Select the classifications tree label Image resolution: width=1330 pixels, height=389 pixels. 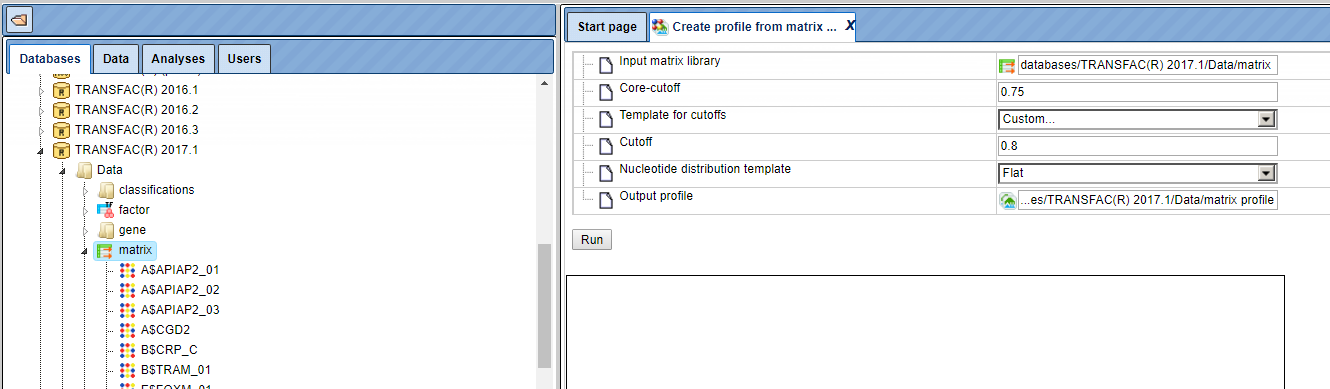pyautogui.click(x=157, y=190)
